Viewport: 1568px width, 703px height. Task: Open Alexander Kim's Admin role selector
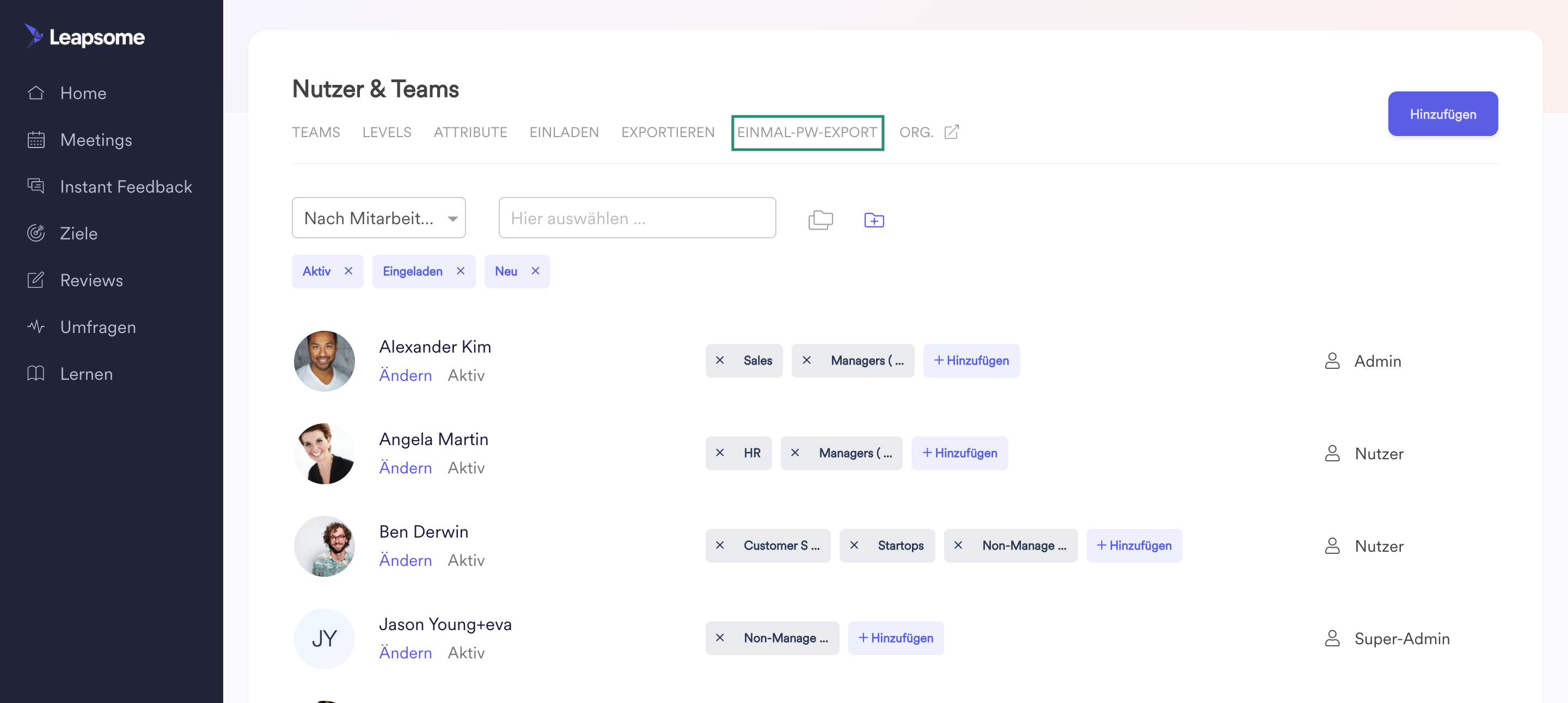(1362, 361)
